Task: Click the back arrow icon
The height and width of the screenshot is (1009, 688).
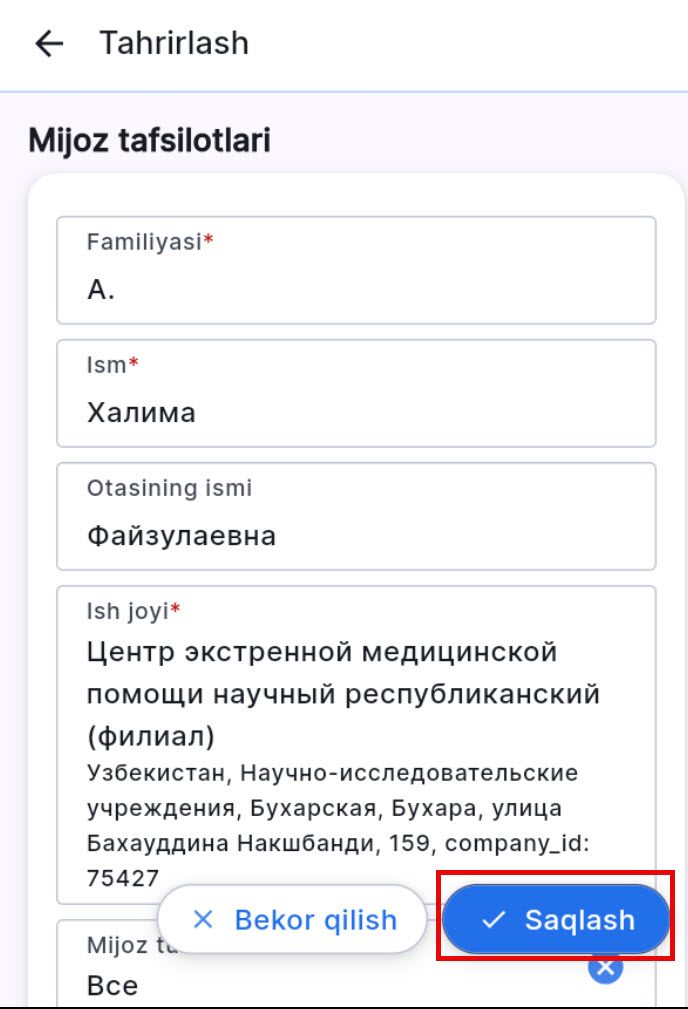Action: [x=47, y=42]
